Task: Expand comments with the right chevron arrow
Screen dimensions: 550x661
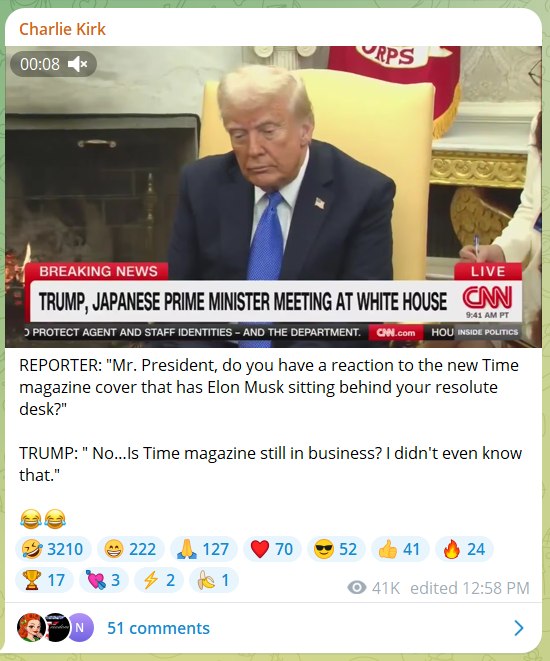Action: [x=519, y=628]
